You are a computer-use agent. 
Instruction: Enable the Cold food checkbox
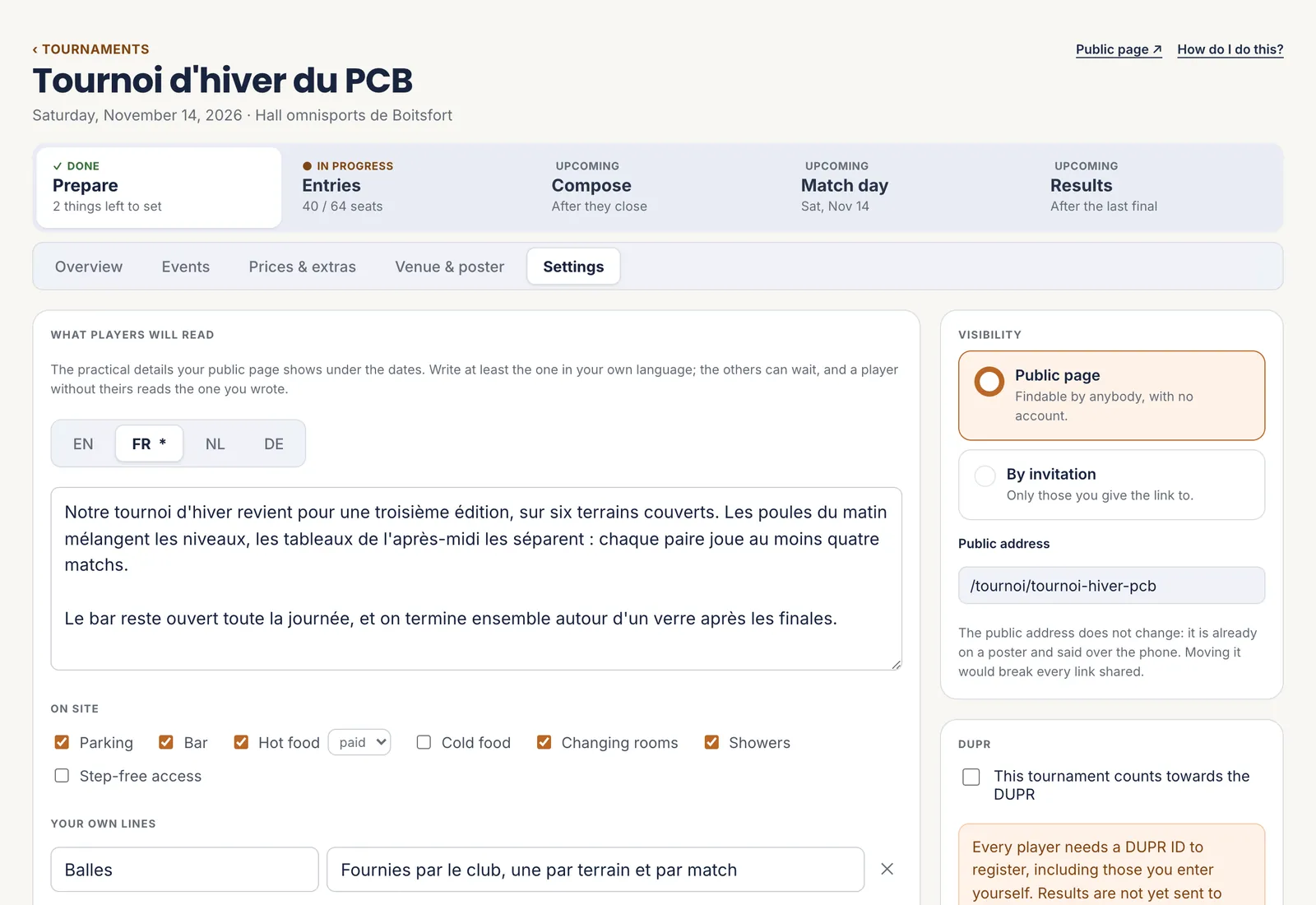424,742
